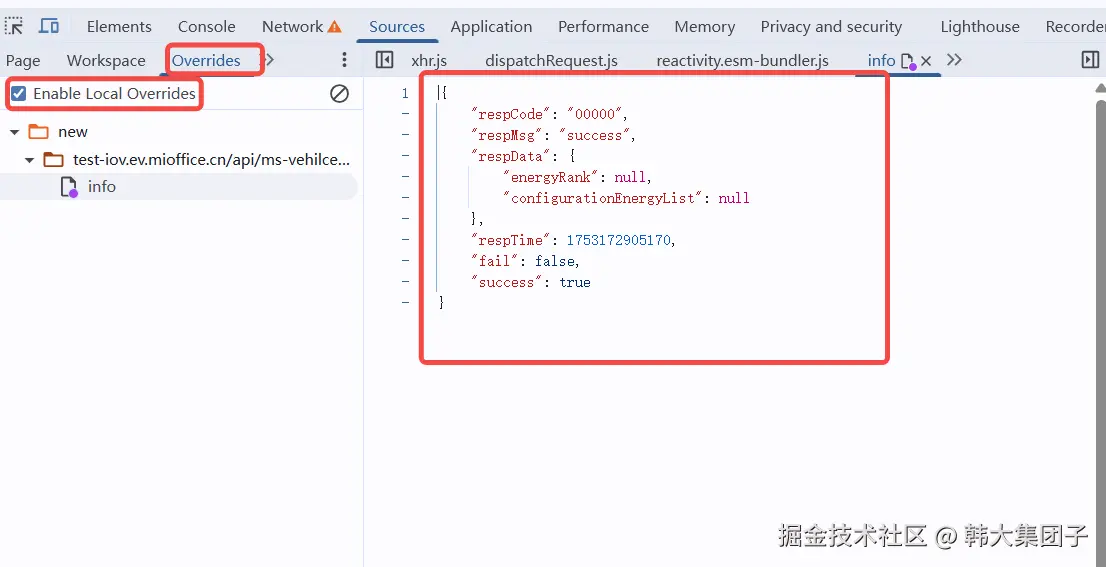Click the respTime value 1753172905170
Image resolution: width=1106 pixels, height=567 pixels.
click(619, 240)
